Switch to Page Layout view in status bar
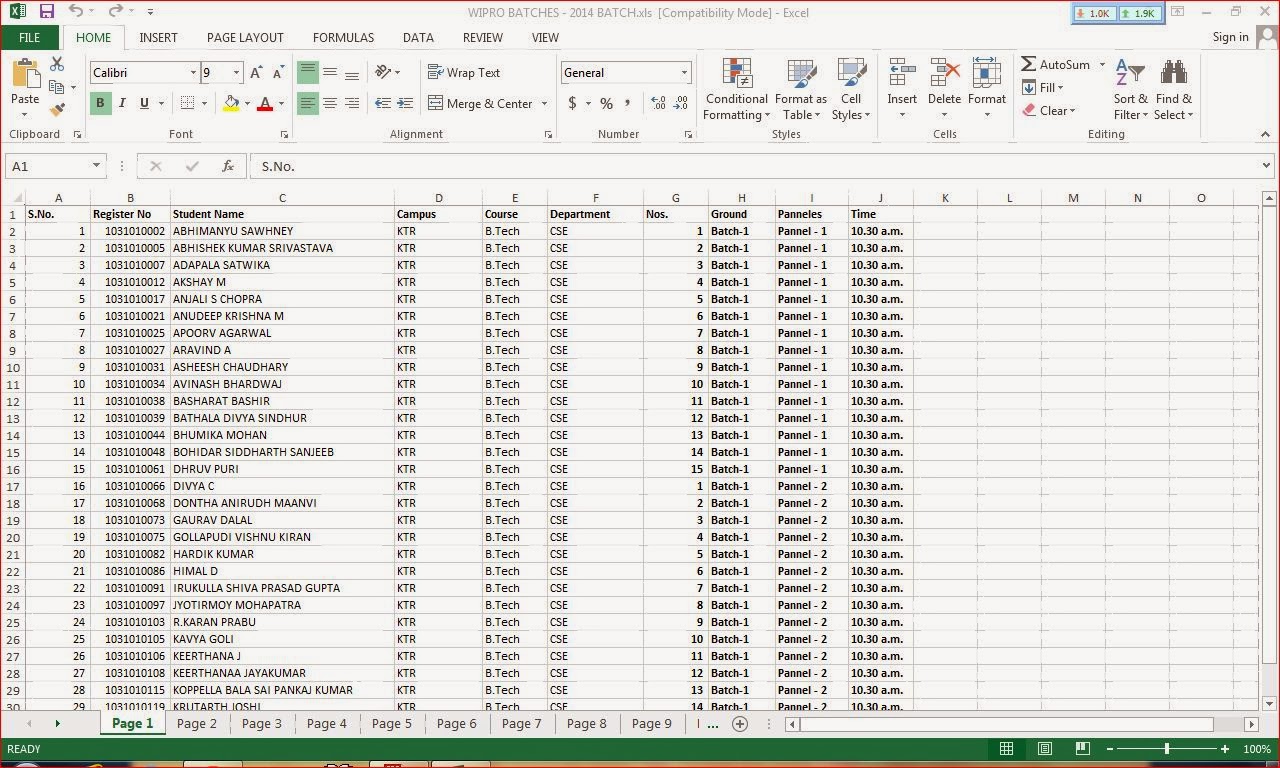 click(1044, 748)
